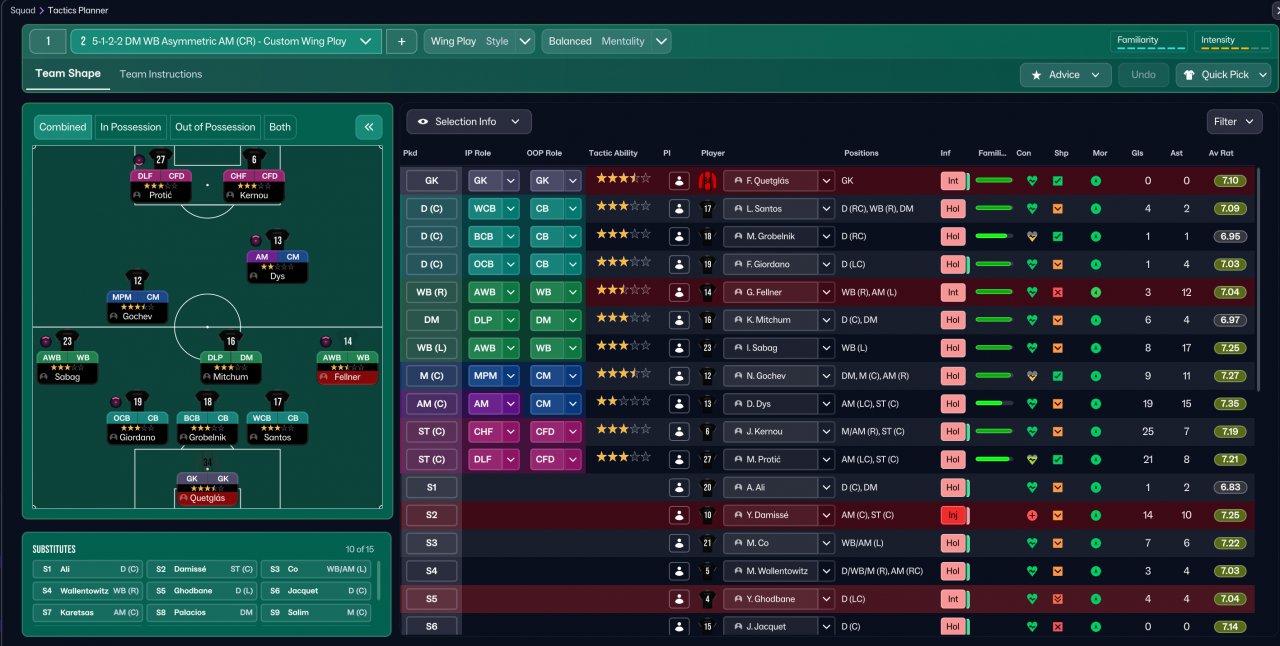
Task: Open player dropdown arrow for K. Mitchum
Action: tap(826, 320)
